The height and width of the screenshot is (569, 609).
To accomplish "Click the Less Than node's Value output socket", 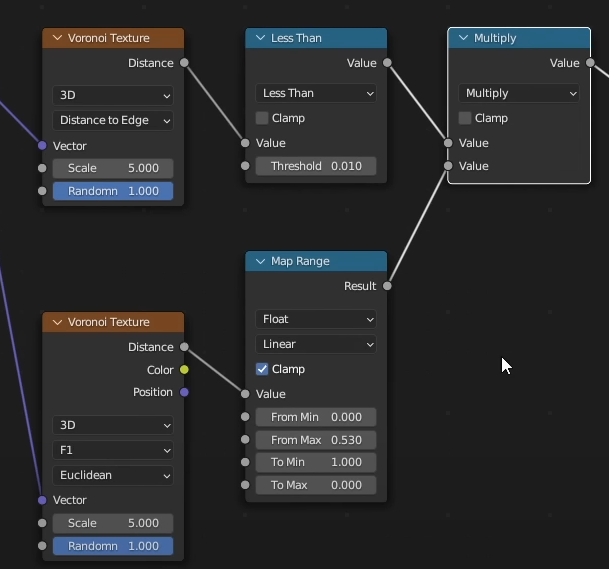I will click(387, 63).
